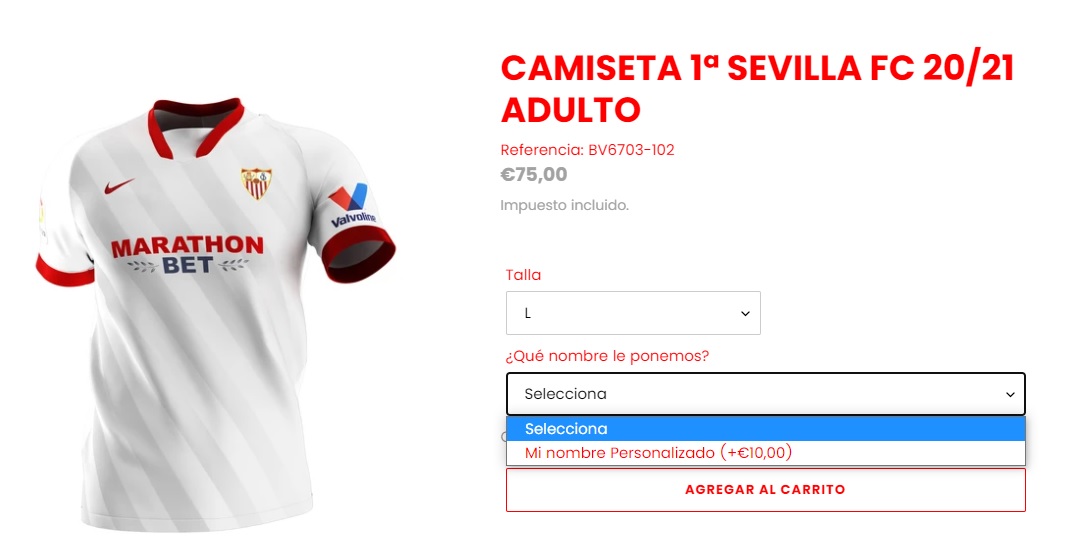Click the 'Referencia: BV6703-102' text

[587, 150]
